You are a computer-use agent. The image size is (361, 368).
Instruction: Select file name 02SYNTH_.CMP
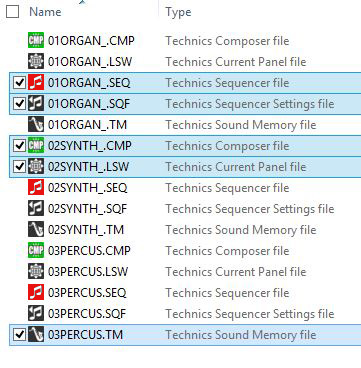click(x=90, y=146)
